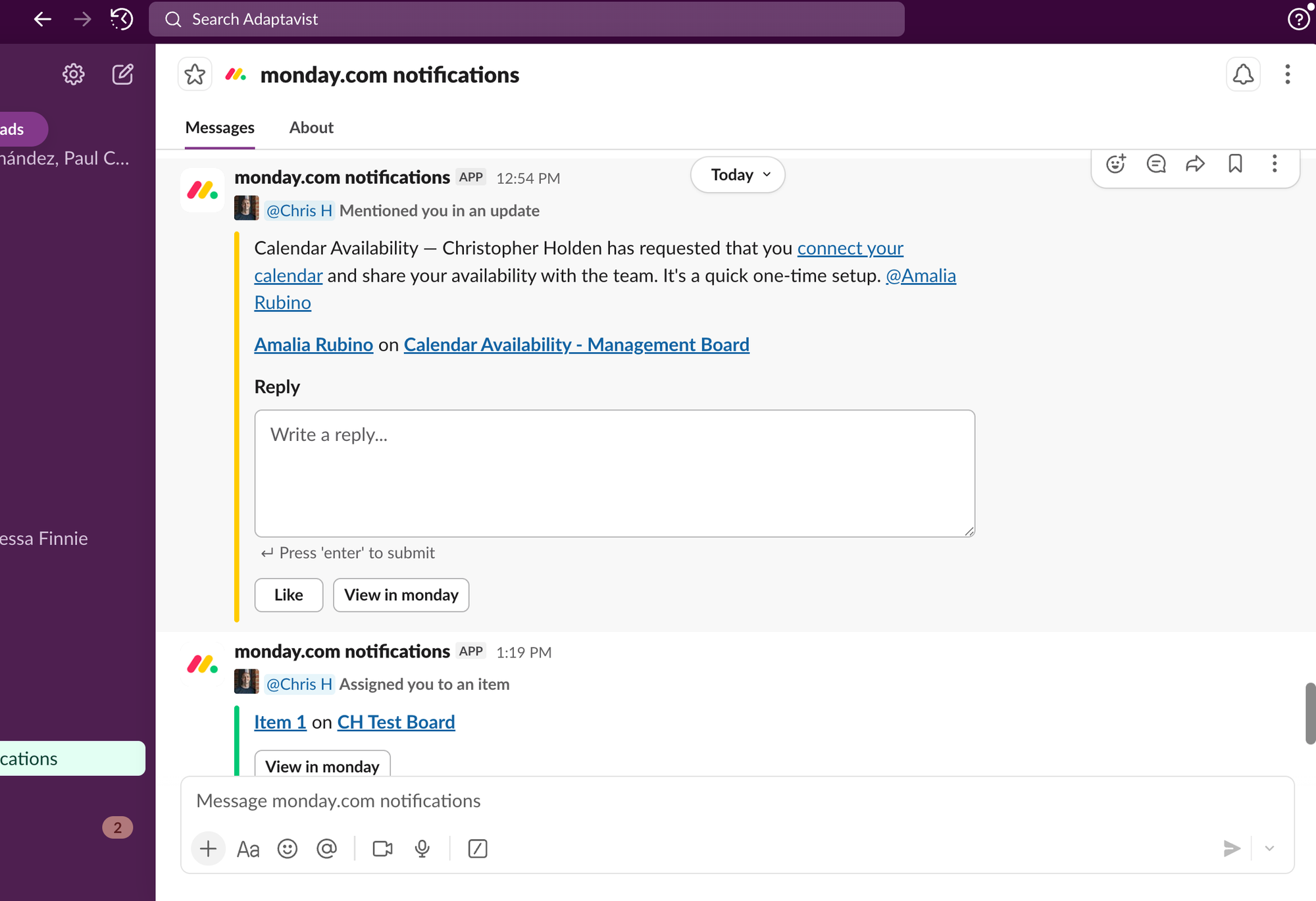The image size is (1316, 901).
Task: Insert a mention with the @ icon
Action: pos(327,849)
